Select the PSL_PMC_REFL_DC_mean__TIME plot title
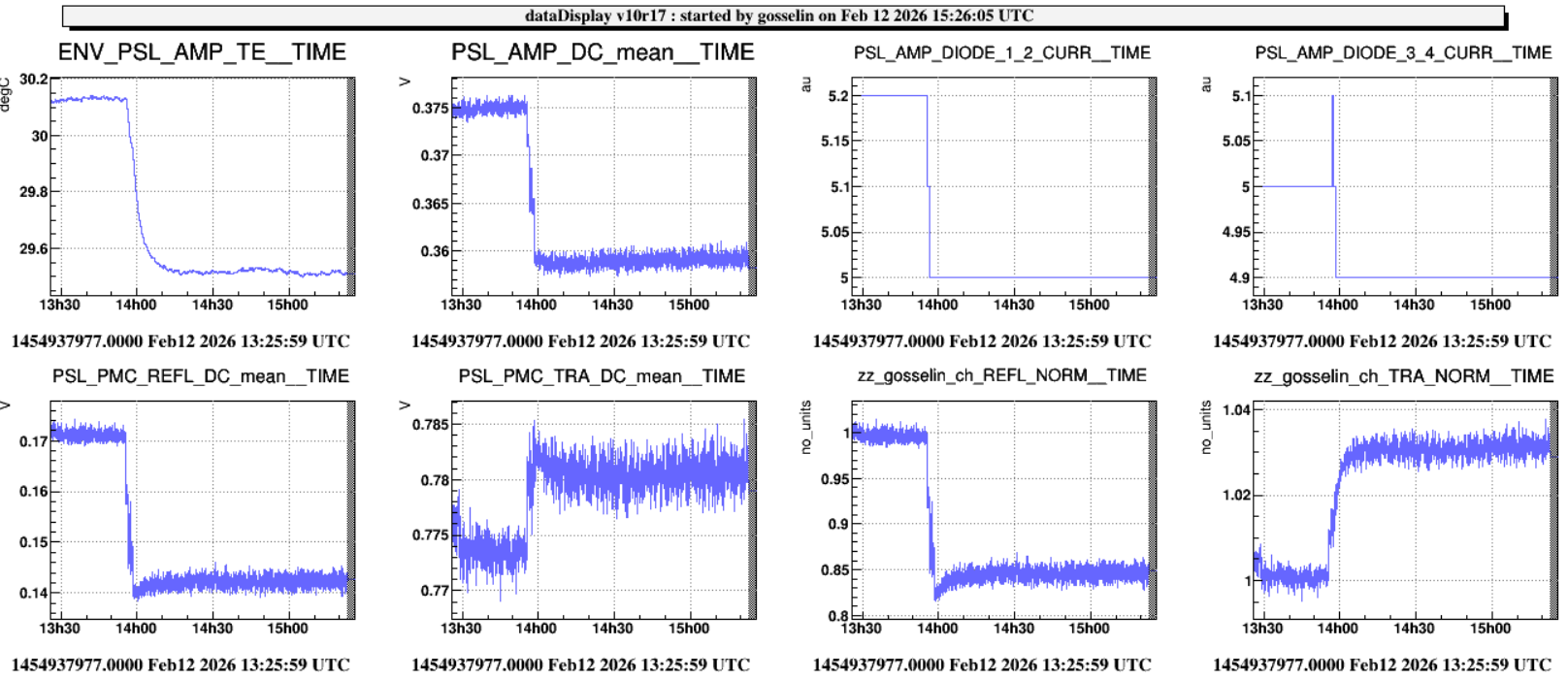1568x680 pixels. click(x=201, y=376)
